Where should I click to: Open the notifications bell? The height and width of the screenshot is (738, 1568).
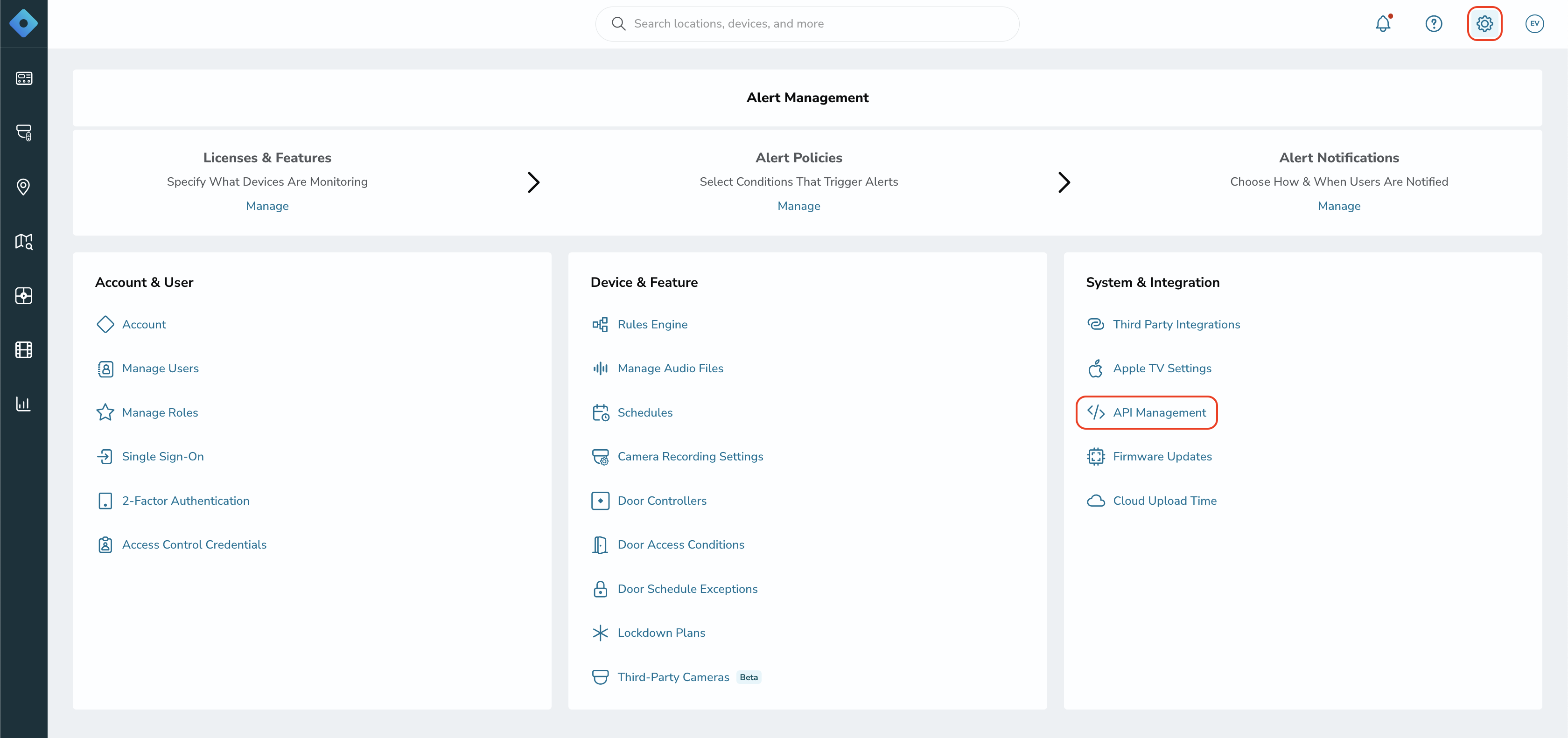1383,24
